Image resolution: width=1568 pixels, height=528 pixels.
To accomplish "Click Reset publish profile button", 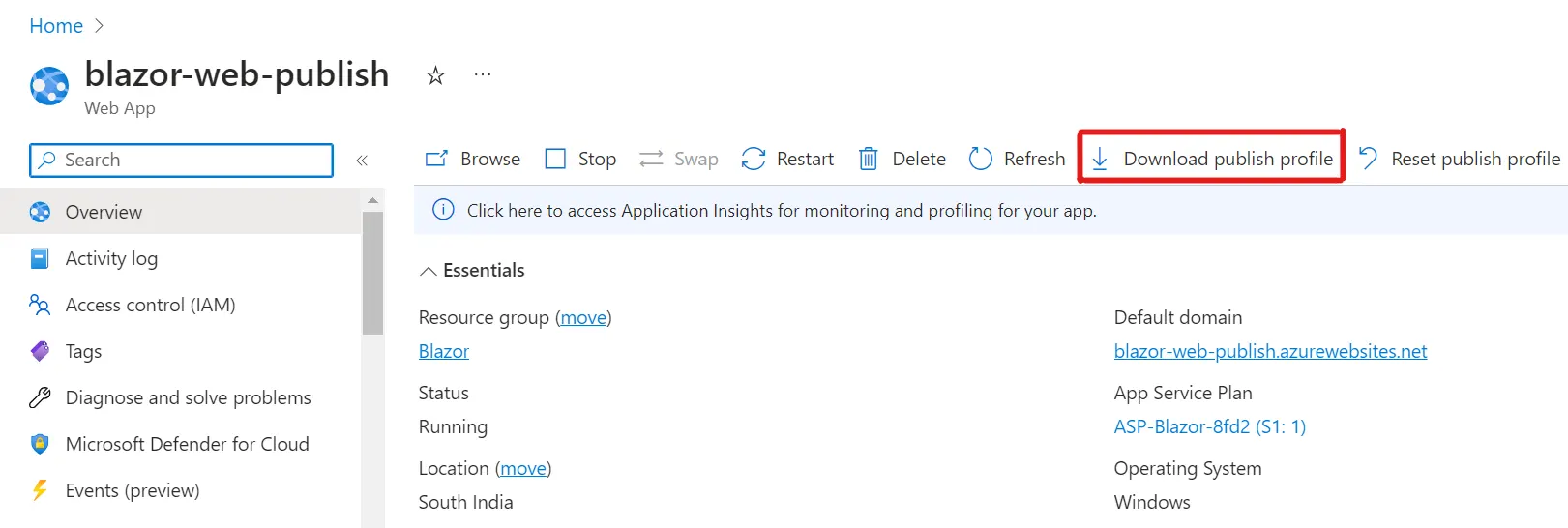I will (x=1460, y=159).
